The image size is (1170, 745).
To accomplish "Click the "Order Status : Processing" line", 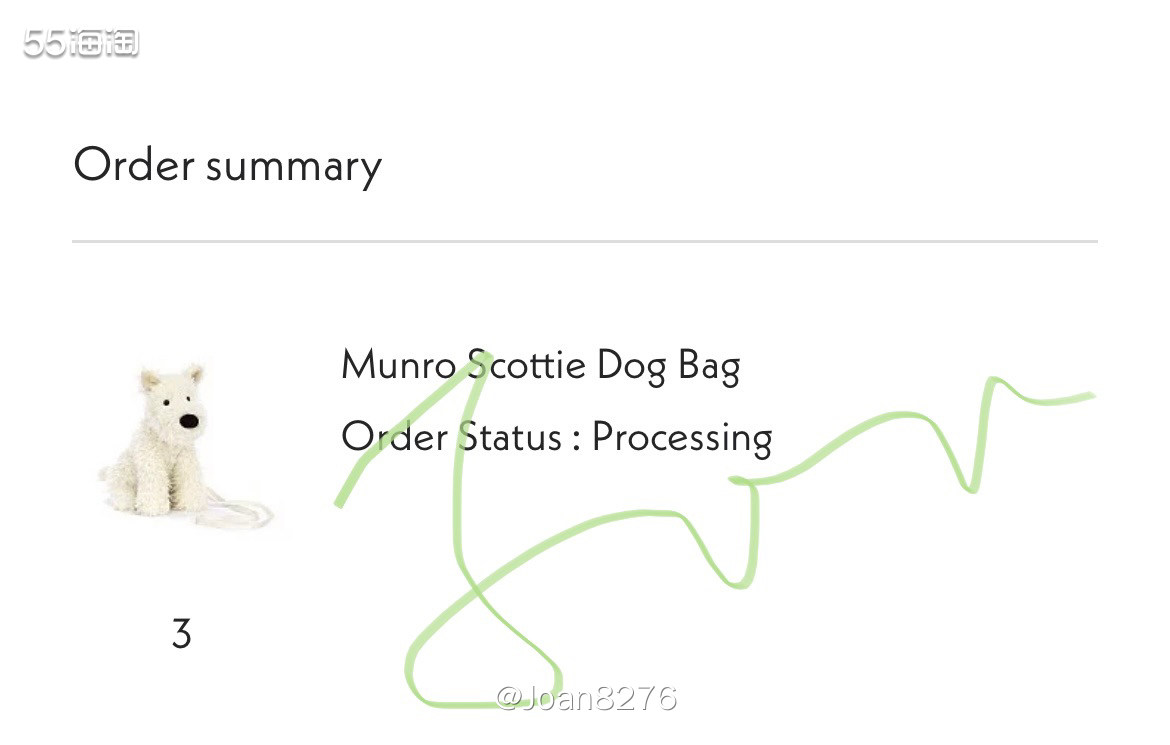I will (556, 438).
